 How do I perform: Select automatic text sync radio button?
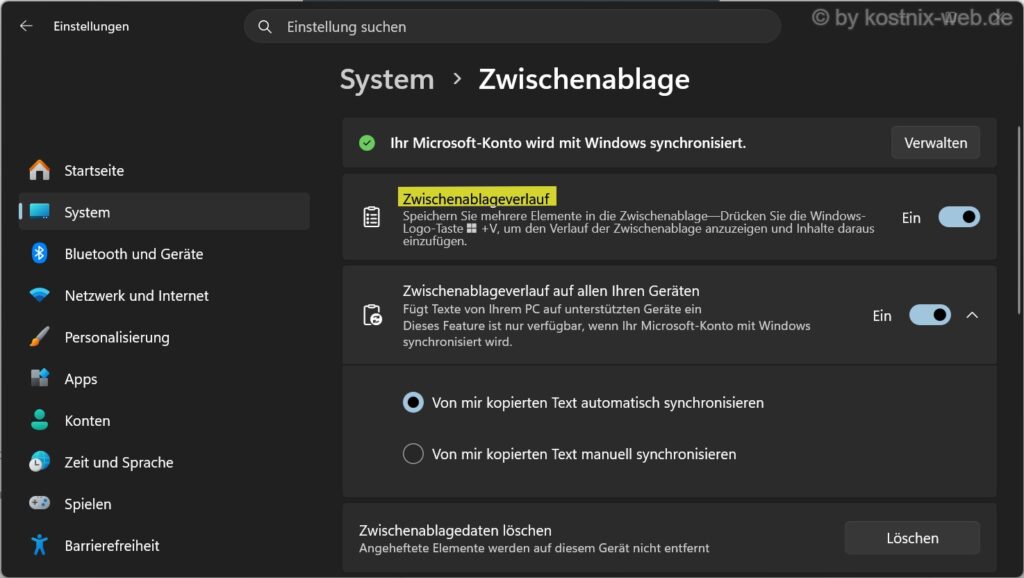[x=413, y=402]
